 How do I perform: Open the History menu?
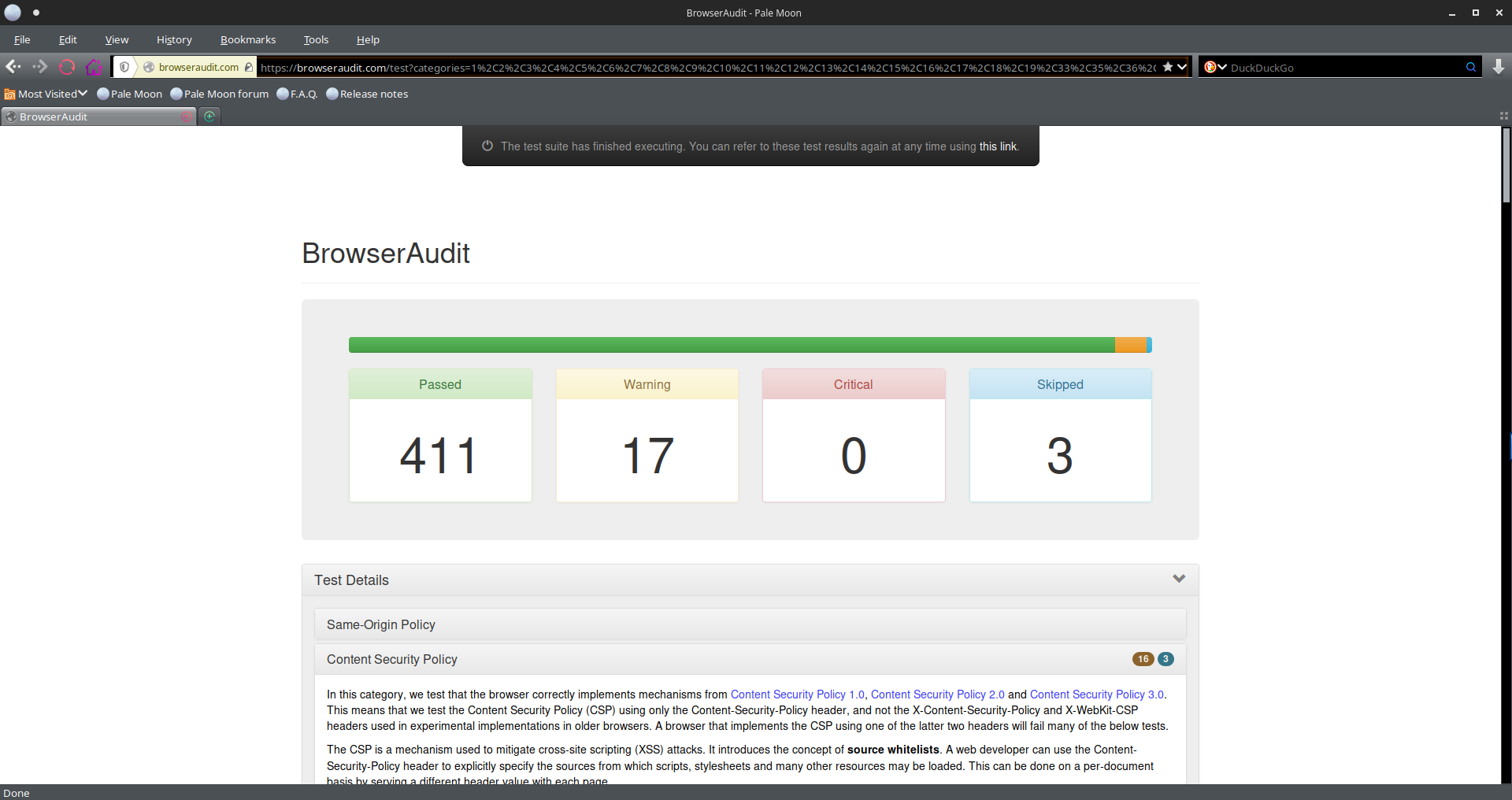point(174,39)
